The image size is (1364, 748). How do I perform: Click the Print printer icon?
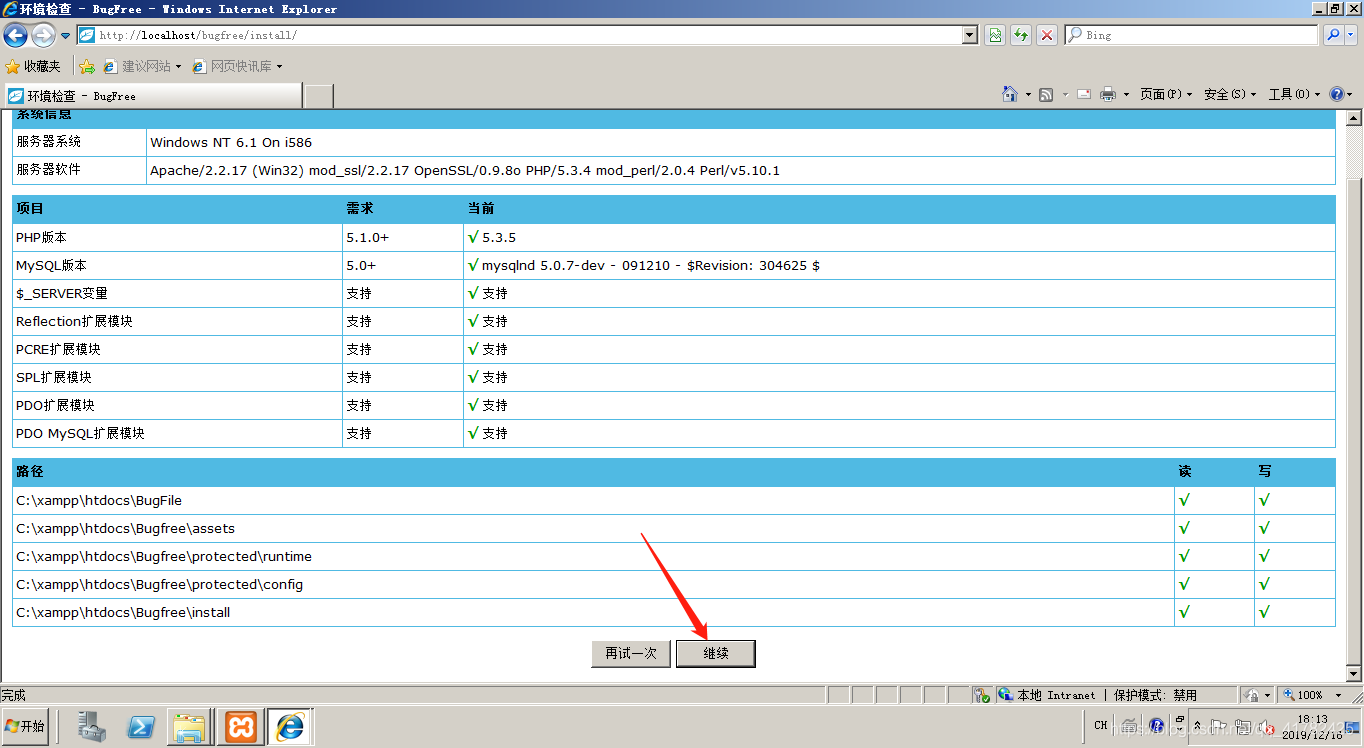tap(1108, 94)
